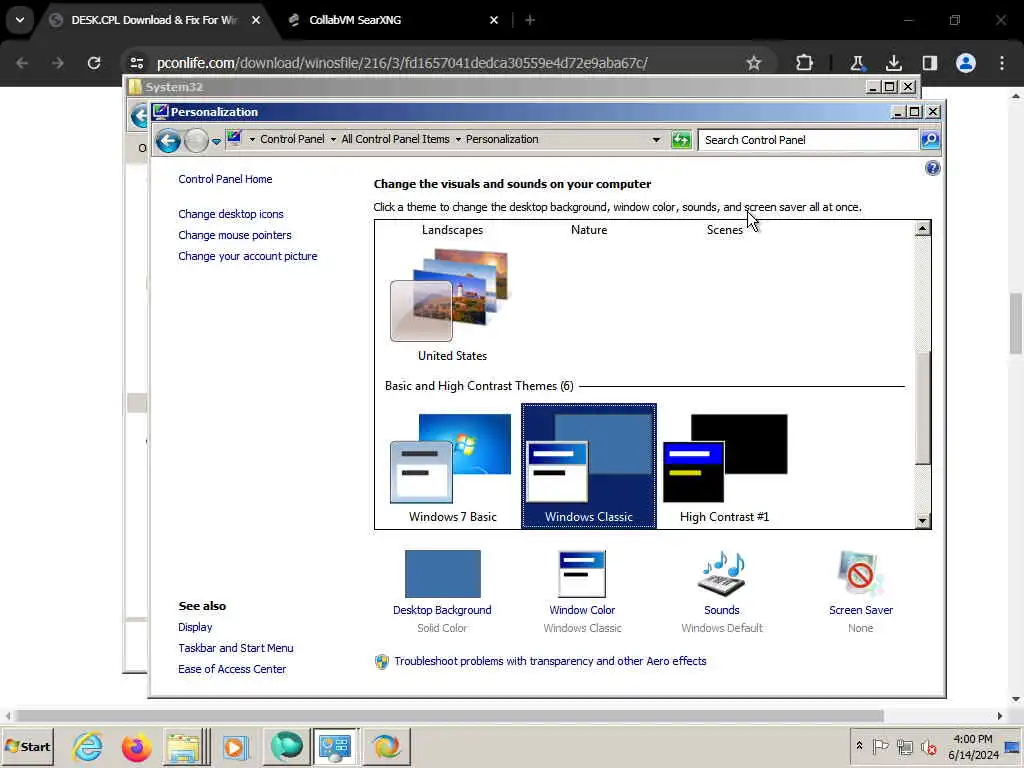Open Troubleshoot problems with transparency link
1024x768 pixels.
[550, 661]
